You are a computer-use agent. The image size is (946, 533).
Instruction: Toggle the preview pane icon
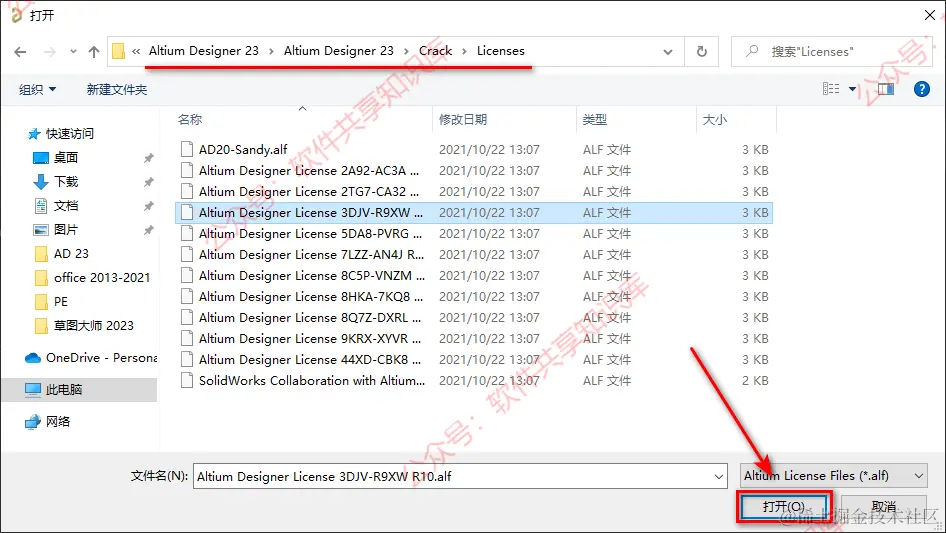tap(886, 89)
